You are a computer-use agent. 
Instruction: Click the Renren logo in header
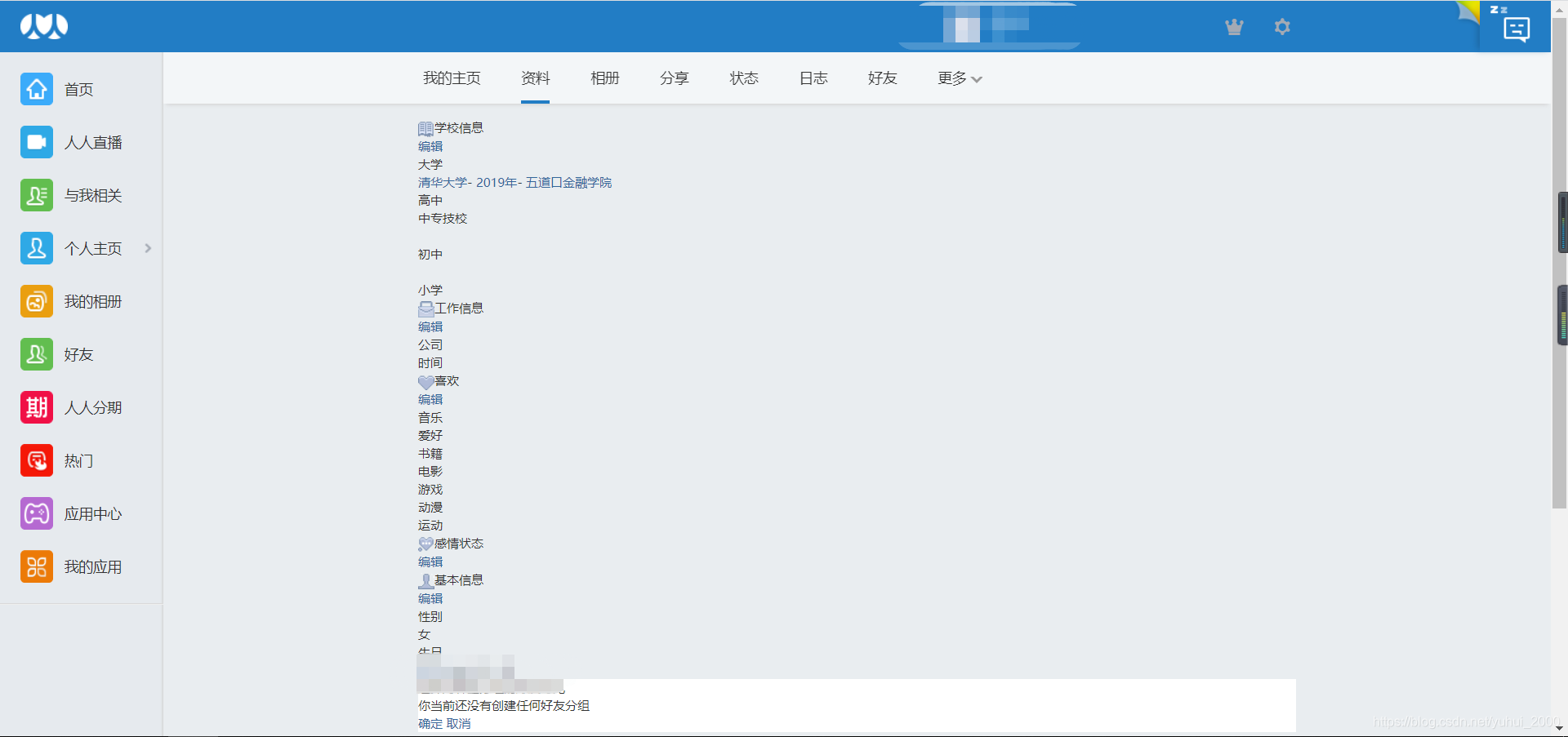(x=44, y=26)
